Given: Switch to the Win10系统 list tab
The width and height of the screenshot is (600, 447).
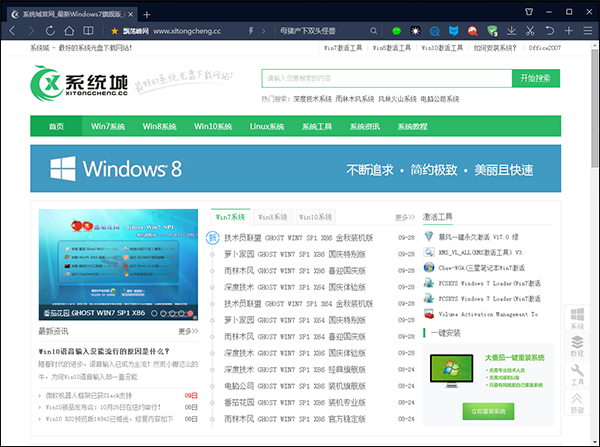Looking at the screenshot, I should click(x=315, y=217).
